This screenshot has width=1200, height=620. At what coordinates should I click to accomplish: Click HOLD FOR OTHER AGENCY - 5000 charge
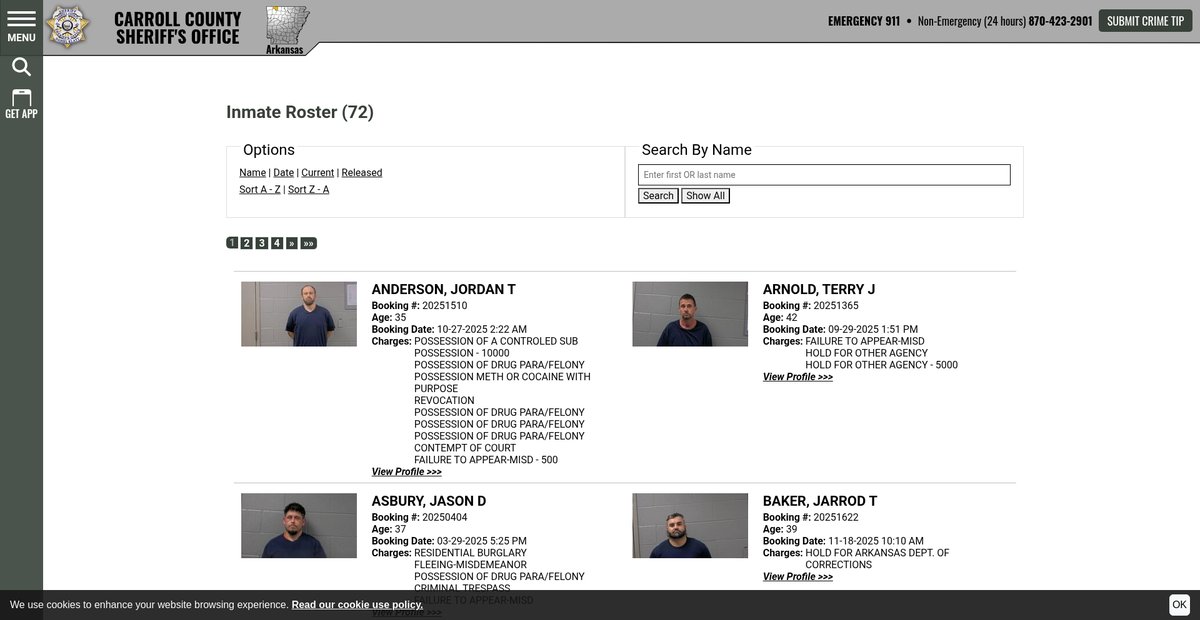[882, 365]
